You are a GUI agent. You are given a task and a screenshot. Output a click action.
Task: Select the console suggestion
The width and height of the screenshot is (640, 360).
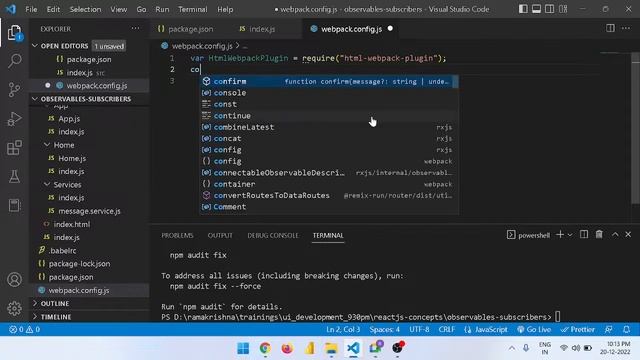pos(329,93)
